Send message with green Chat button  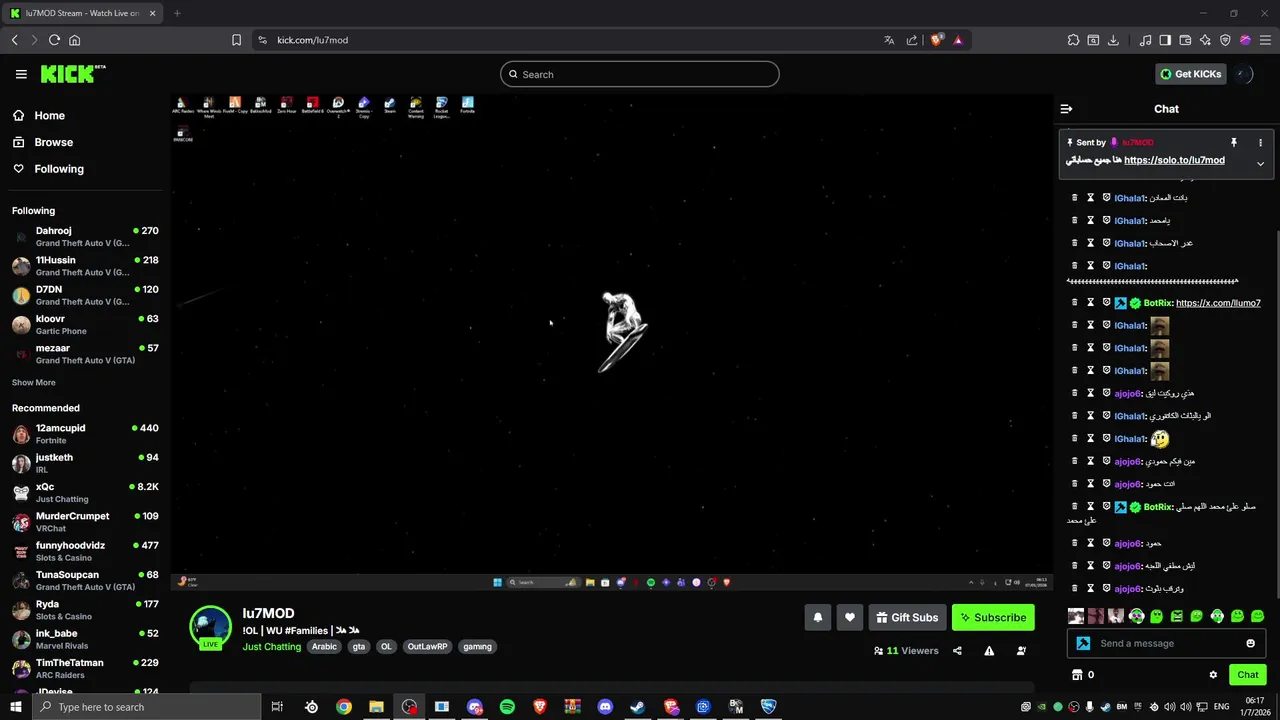[x=1247, y=675]
